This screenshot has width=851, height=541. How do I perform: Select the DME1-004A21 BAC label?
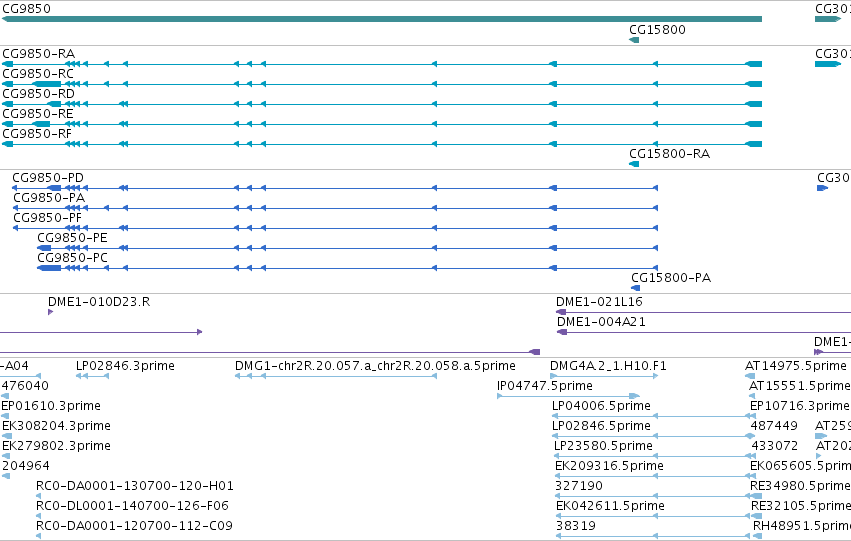[601, 322]
